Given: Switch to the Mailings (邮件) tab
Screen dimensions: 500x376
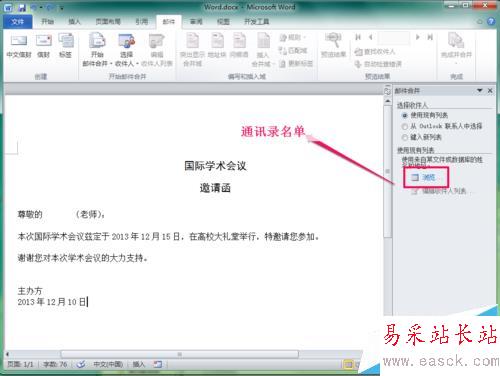Looking at the screenshot, I should click(x=169, y=22).
